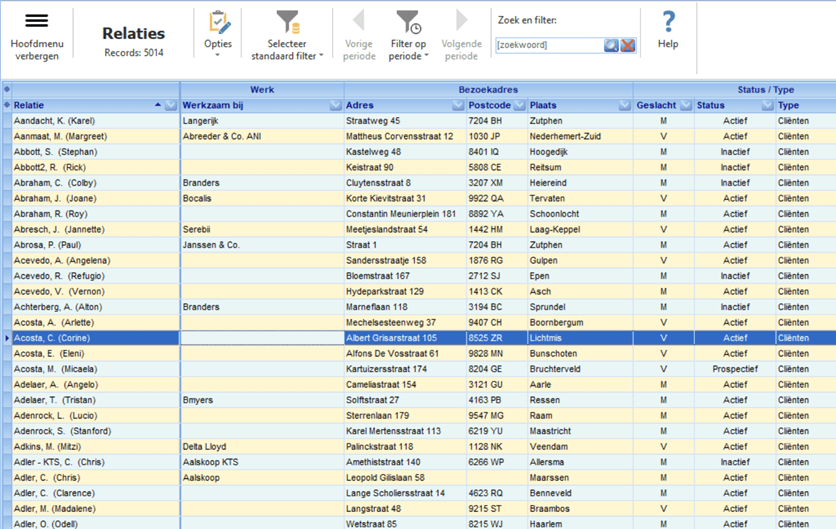This screenshot has height=529, width=836.
Task: Open Selecteer standaard filter funnel
Action: tap(287, 22)
